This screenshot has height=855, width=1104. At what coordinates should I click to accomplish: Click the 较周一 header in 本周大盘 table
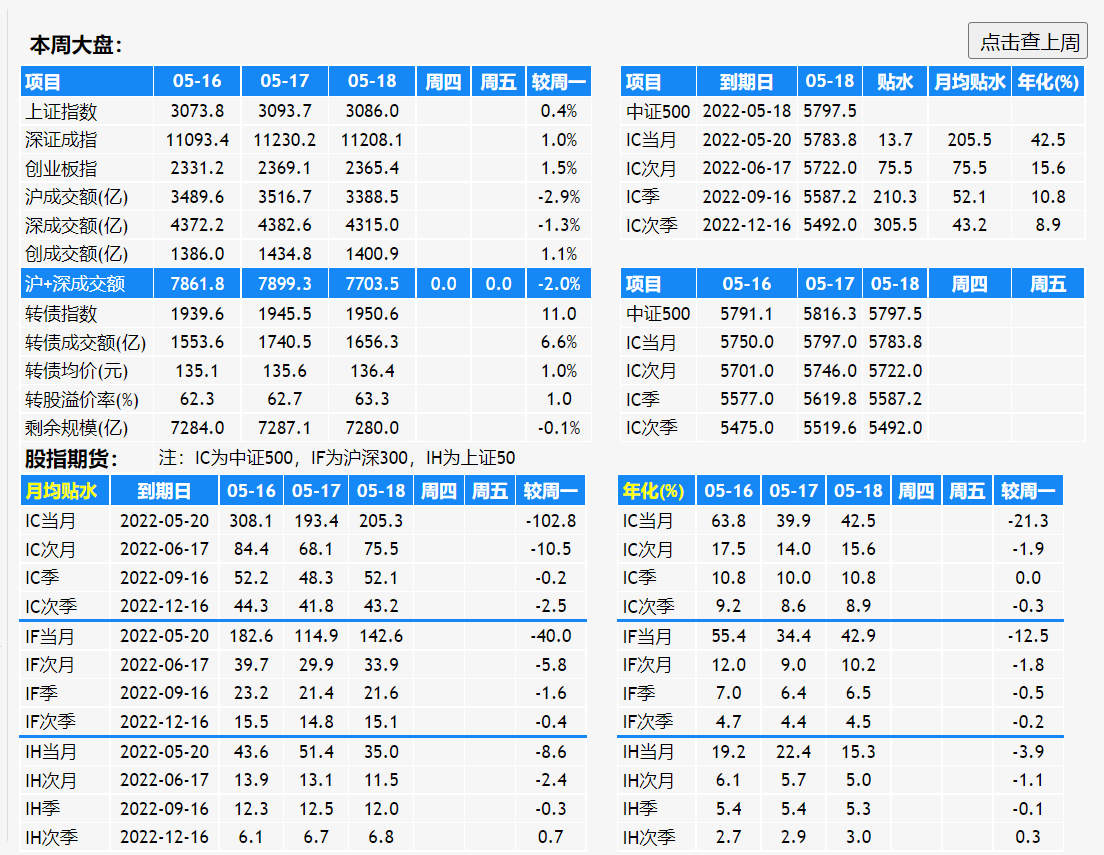point(558,82)
